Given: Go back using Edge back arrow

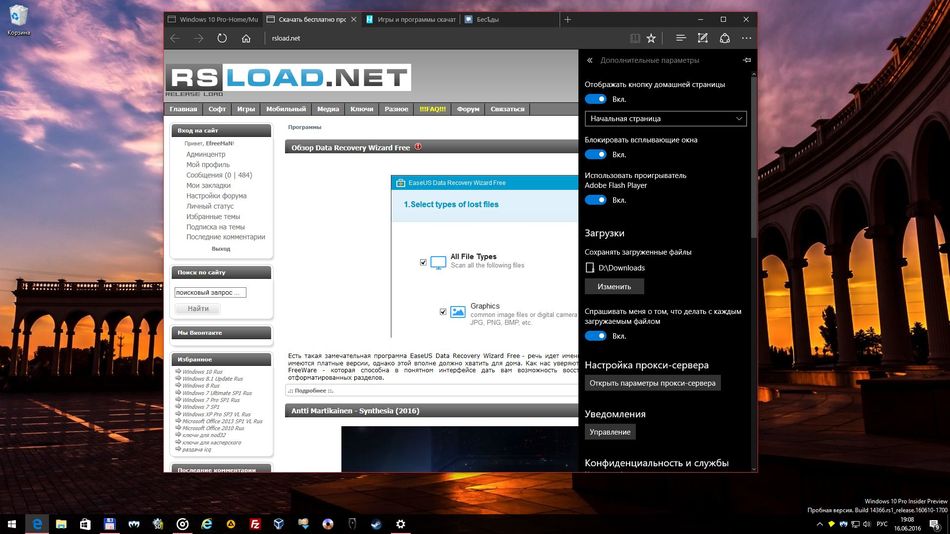Looking at the screenshot, I should coord(175,38).
